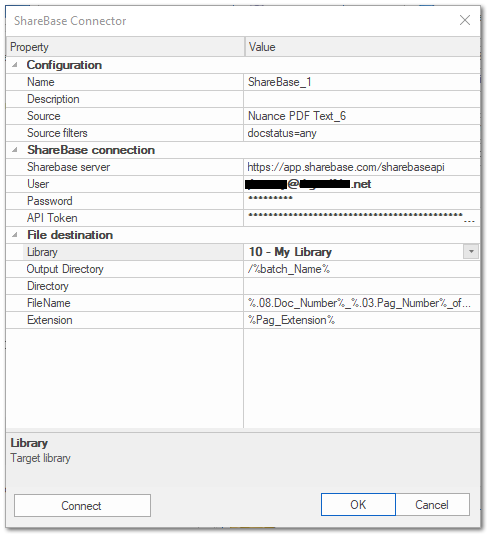The width and height of the screenshot is (490, 537).
Task: Click the ShareBase connection section heading
Action: 91,150
